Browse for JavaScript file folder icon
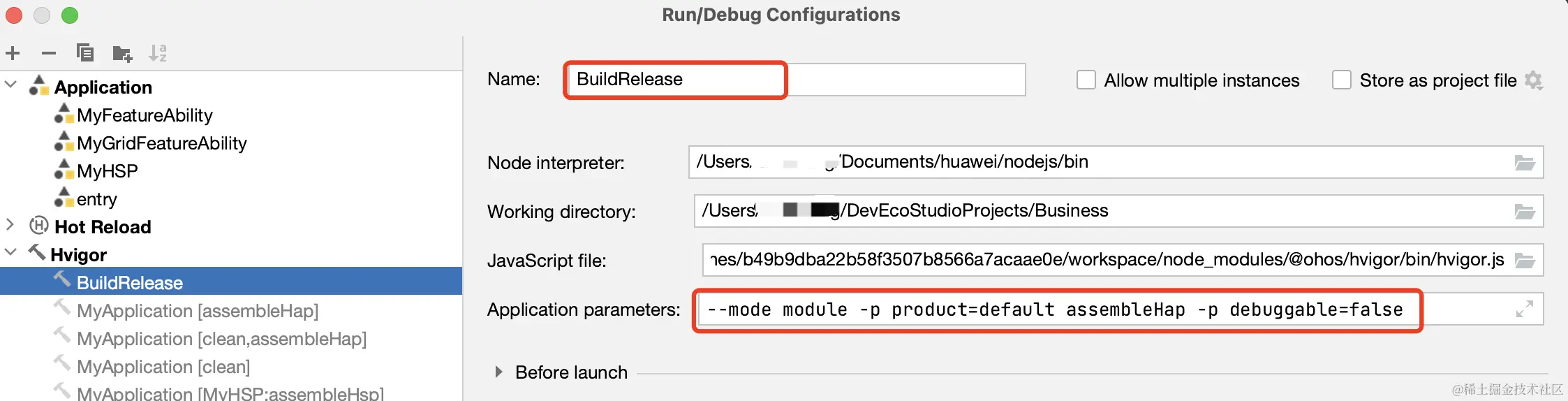The width and height of the screenshot is (1568, 401). [1524, 261]
